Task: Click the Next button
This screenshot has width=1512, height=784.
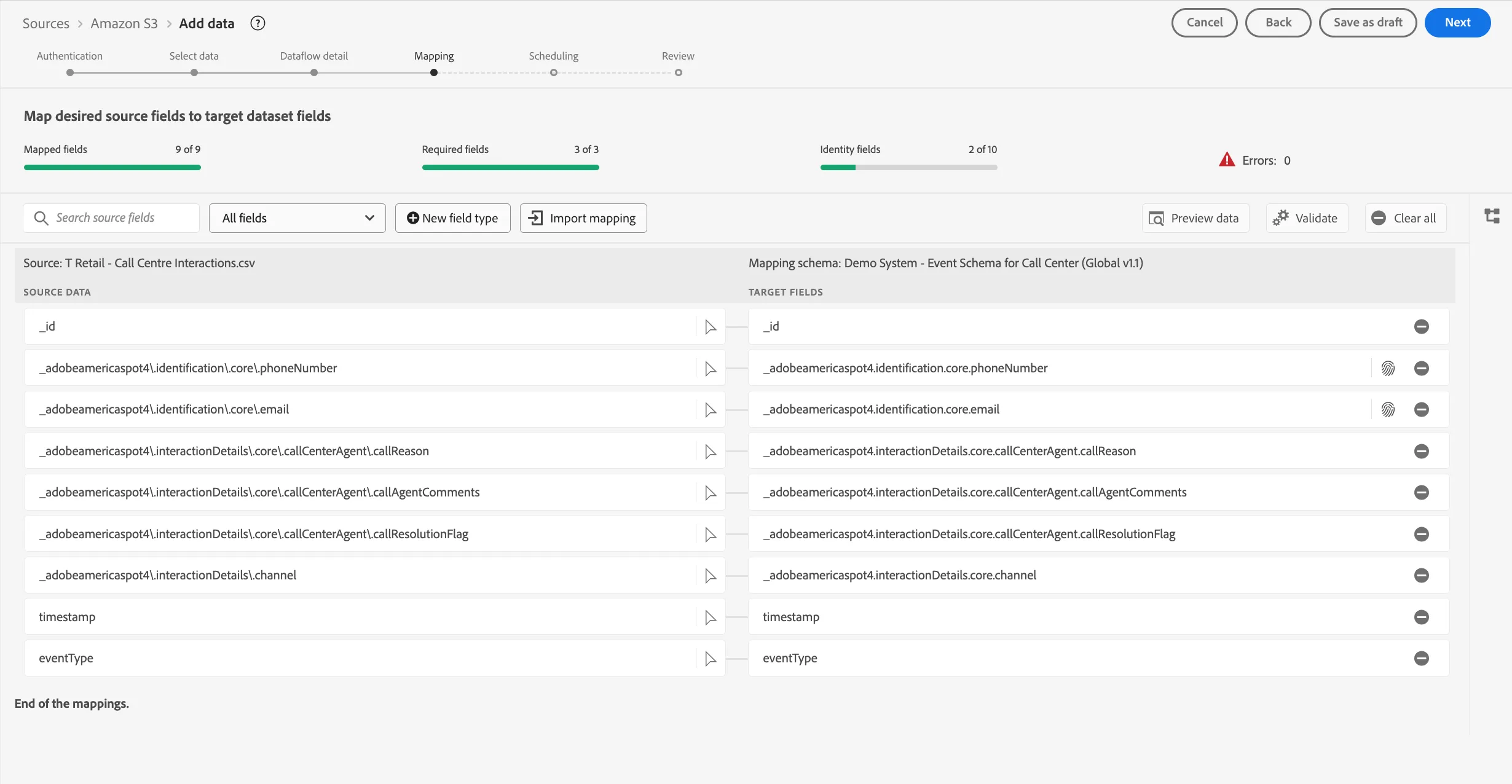Action: [1457, 23]
